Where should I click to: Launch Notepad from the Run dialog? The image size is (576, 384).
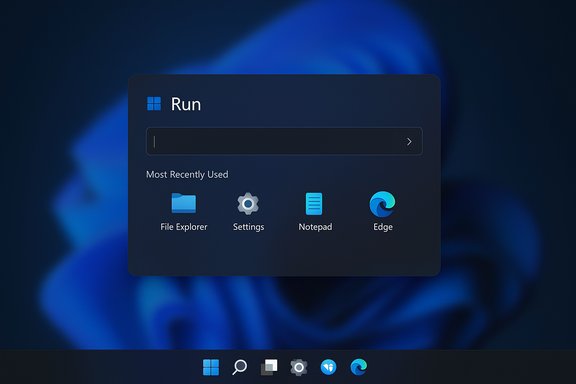(315, 212)
